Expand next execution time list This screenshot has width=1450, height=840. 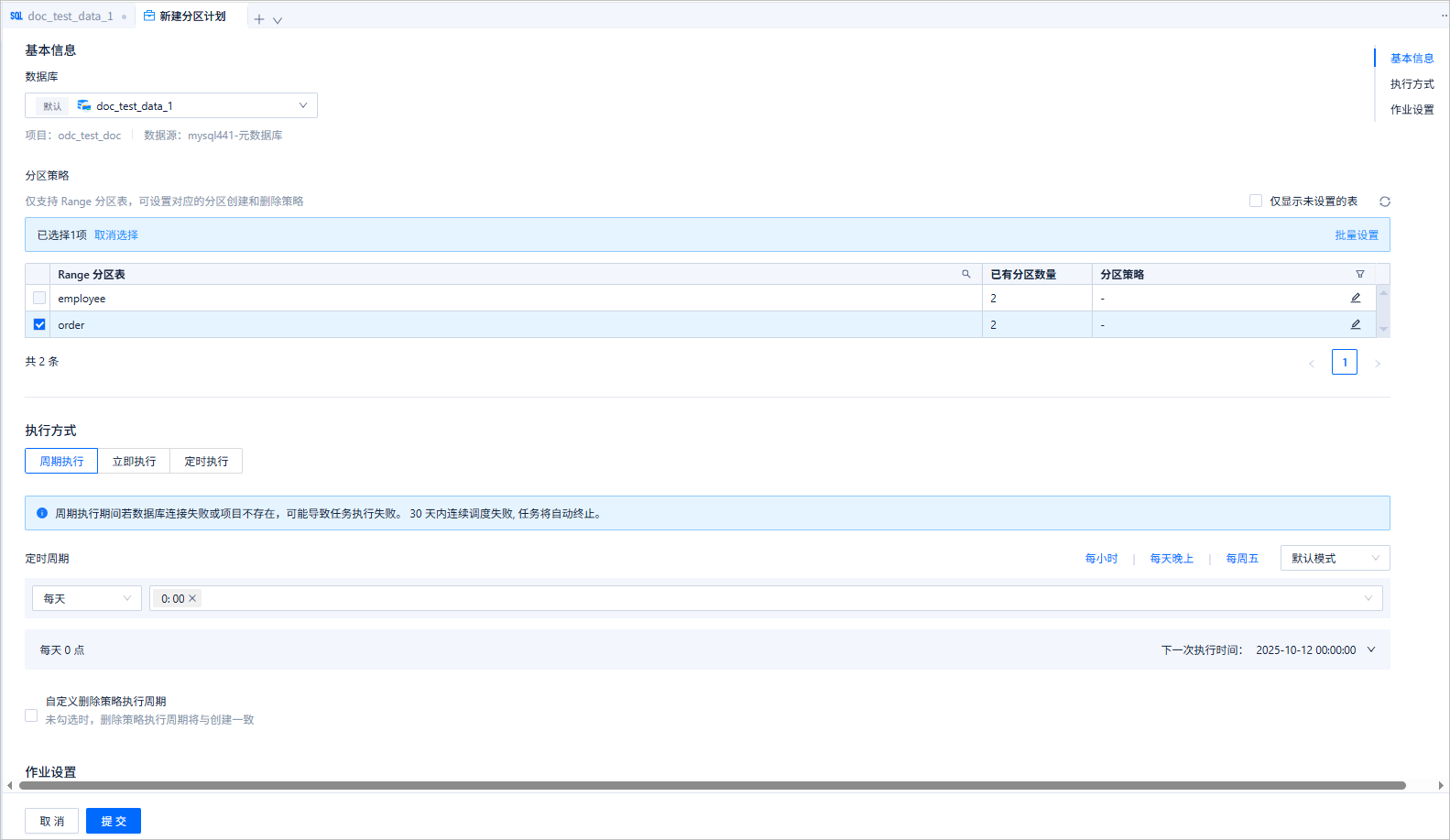tap(1371, 649)
